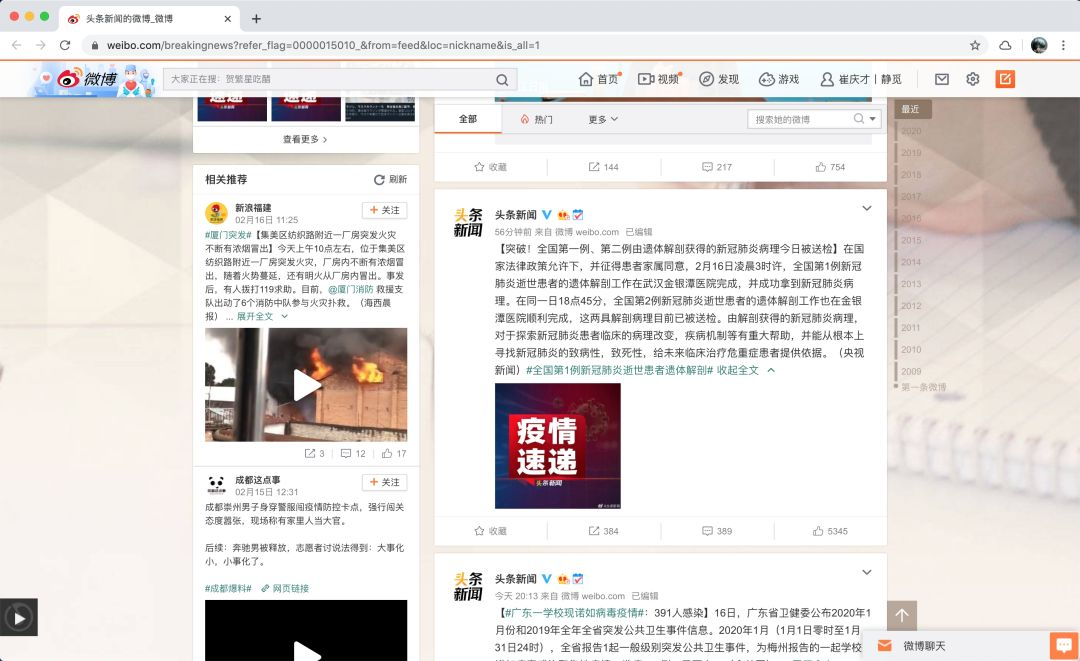This screenshot has height=661, width=1080.
Task: Click the @厦门消防 mention
Action: coord(351,289)
